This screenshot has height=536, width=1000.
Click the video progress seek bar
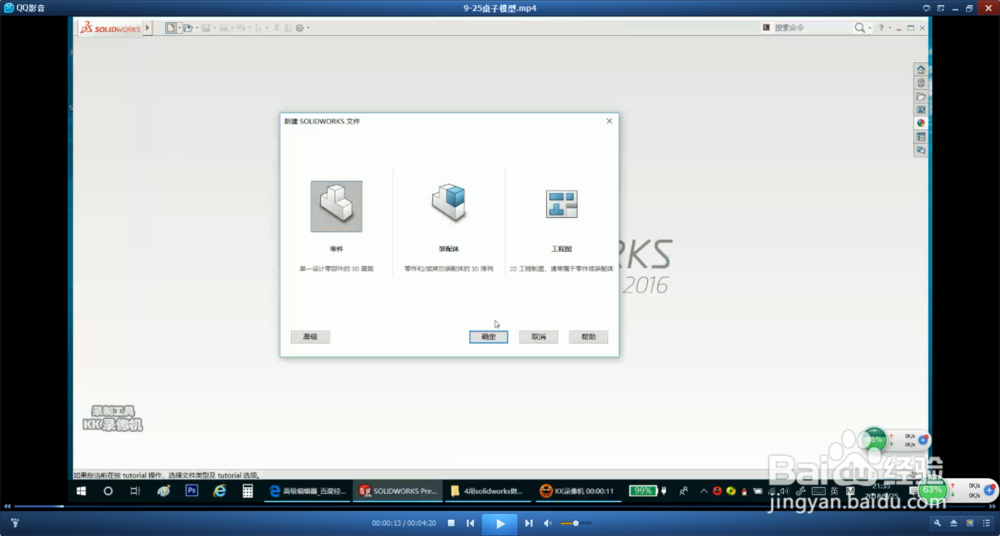point(500,507)
